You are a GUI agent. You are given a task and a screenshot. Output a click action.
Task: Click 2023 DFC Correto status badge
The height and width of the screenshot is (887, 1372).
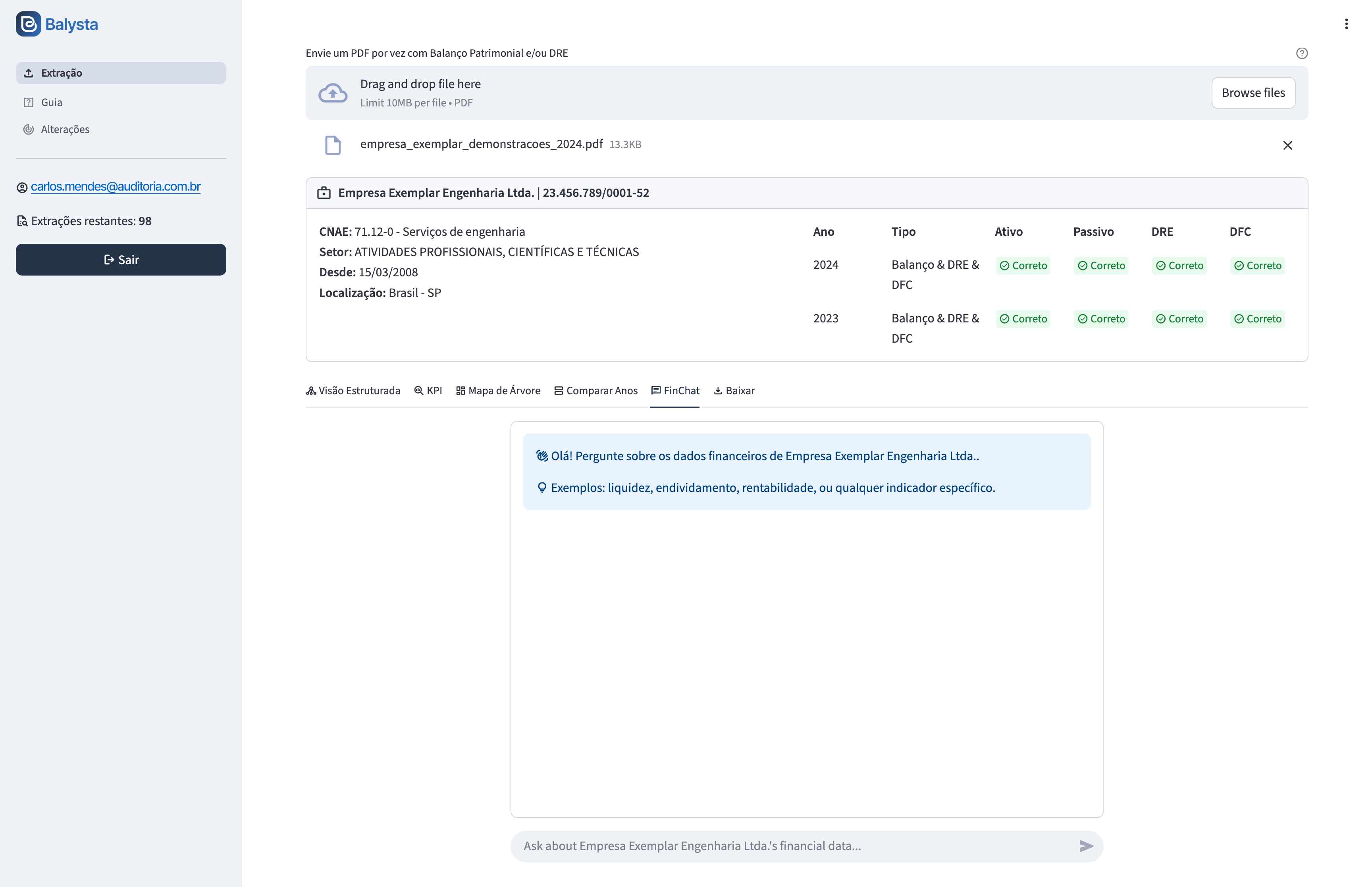click(1257, 319)
